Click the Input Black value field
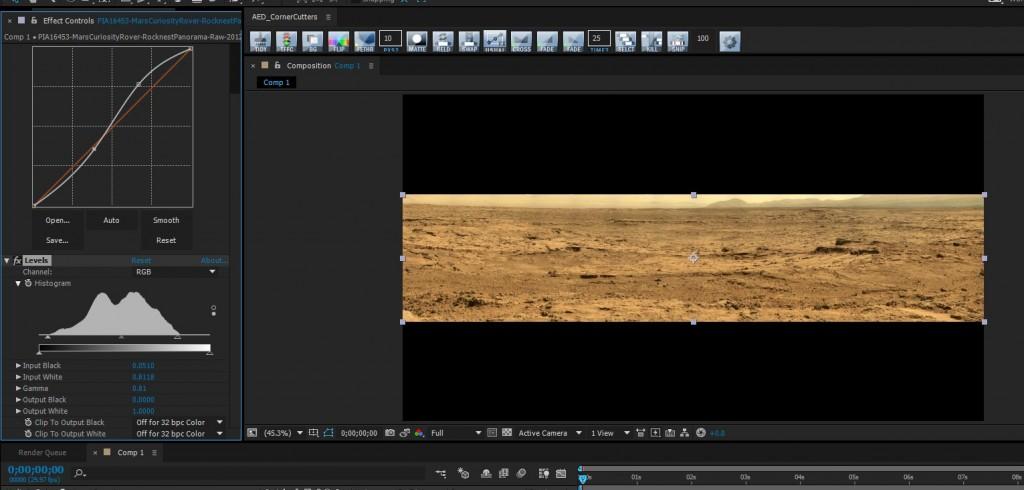This screenshot has width=1024, height=490. tap(143, 365)
